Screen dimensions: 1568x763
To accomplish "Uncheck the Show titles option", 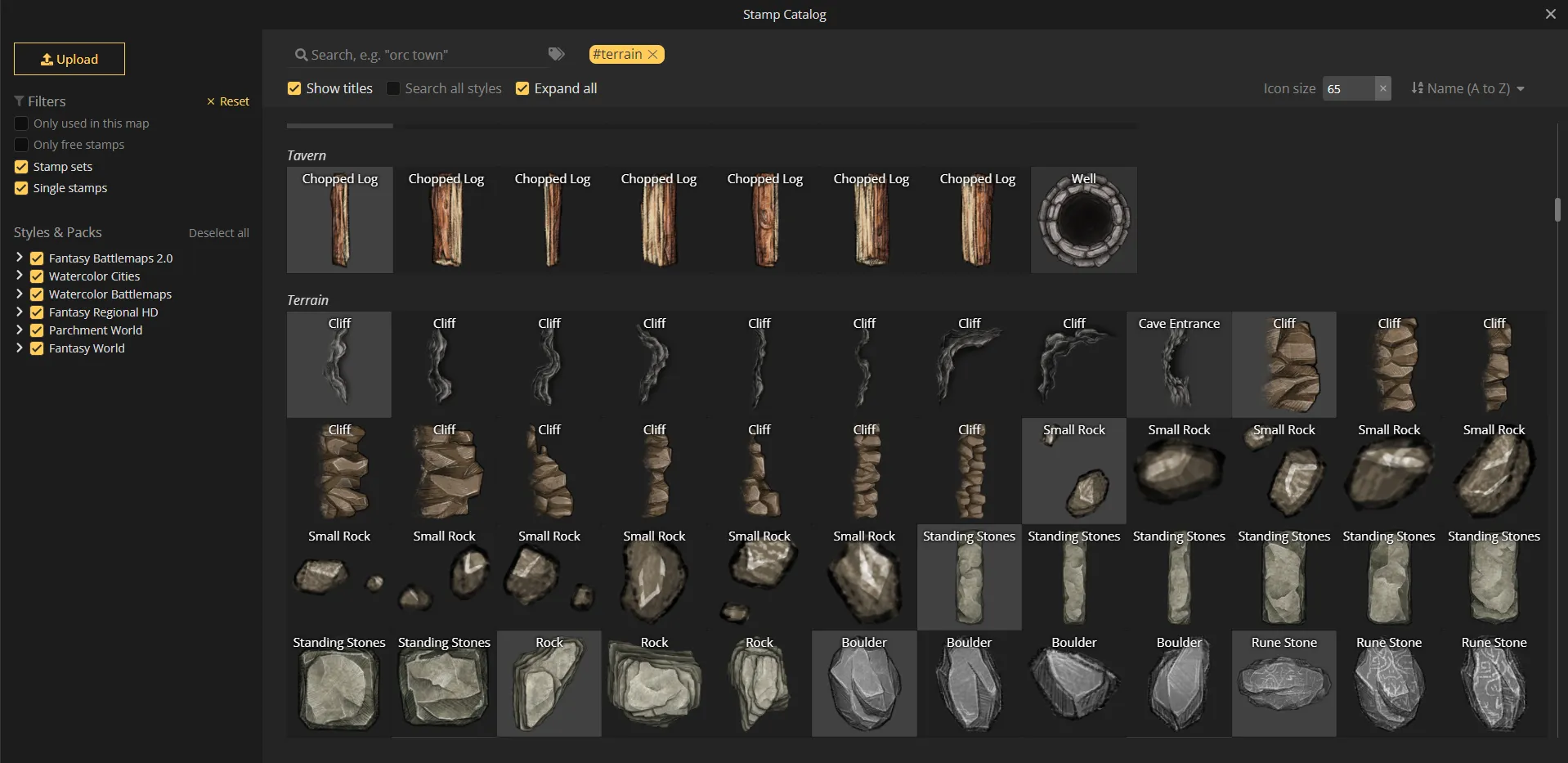I will pyautogui.click(x=294, y=88).
